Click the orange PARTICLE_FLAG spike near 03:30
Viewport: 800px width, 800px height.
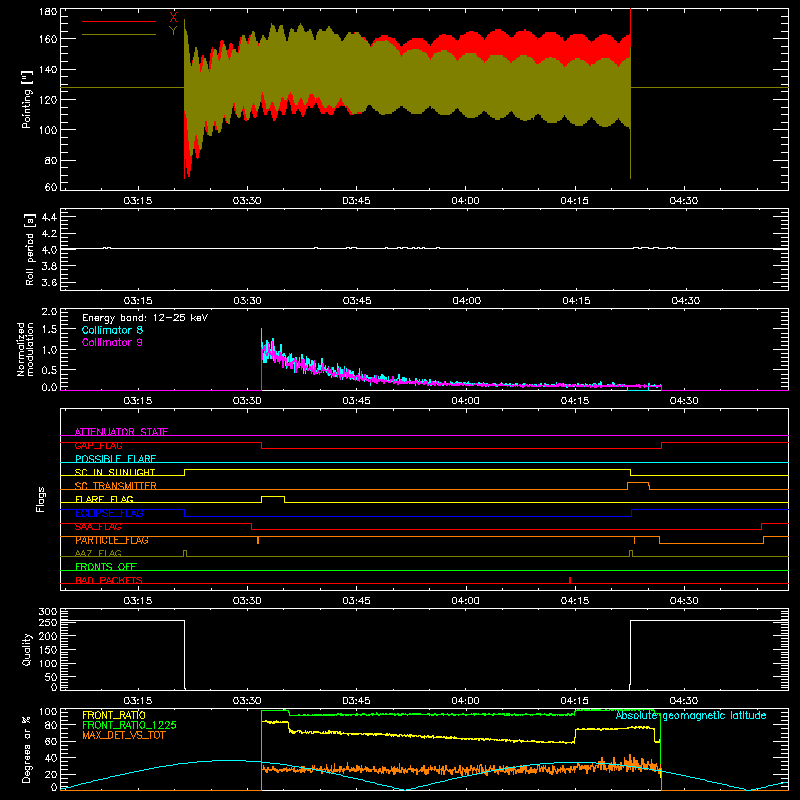[x=258, y=540]
